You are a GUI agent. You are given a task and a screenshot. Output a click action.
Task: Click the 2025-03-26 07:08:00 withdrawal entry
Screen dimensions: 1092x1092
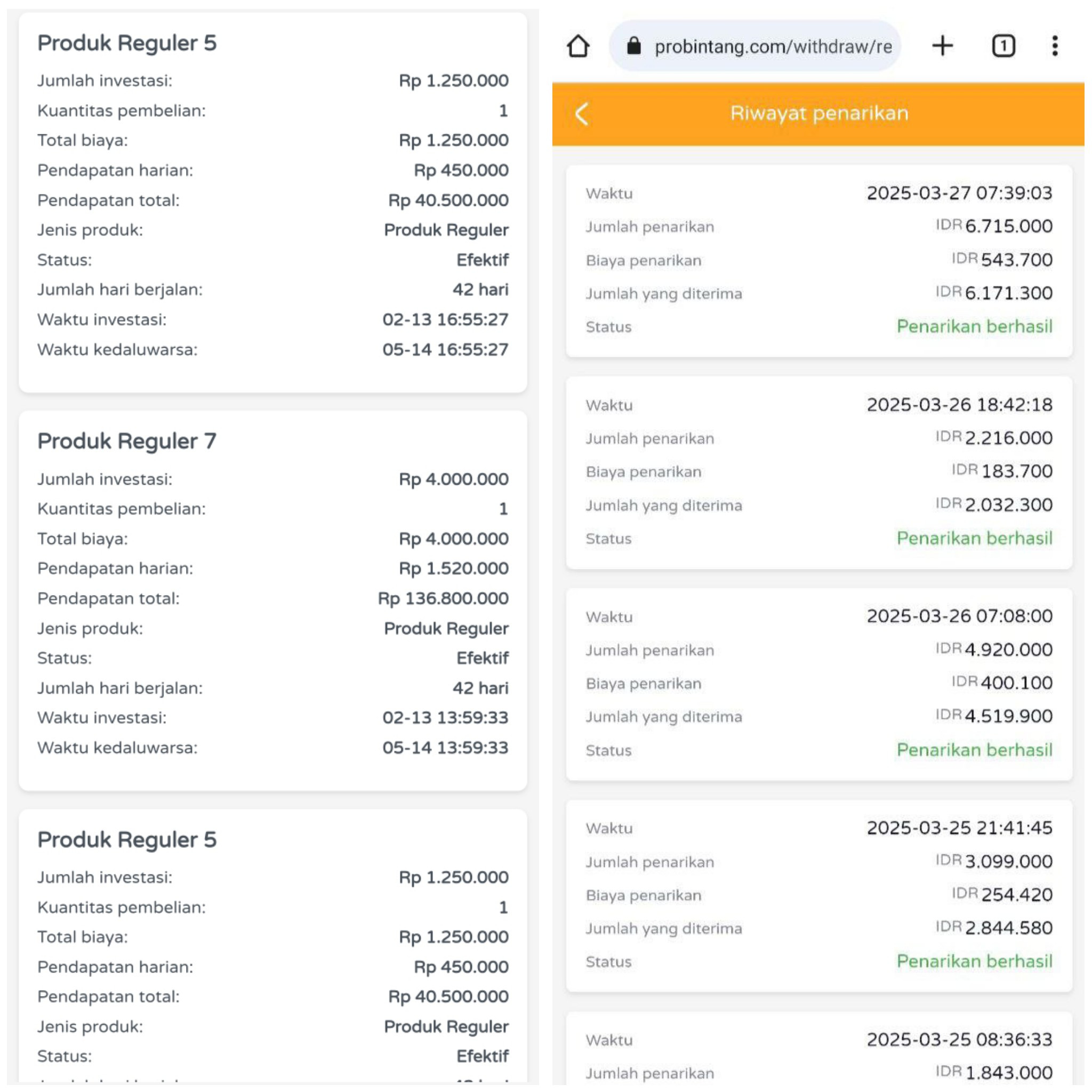tap(959, 616)
